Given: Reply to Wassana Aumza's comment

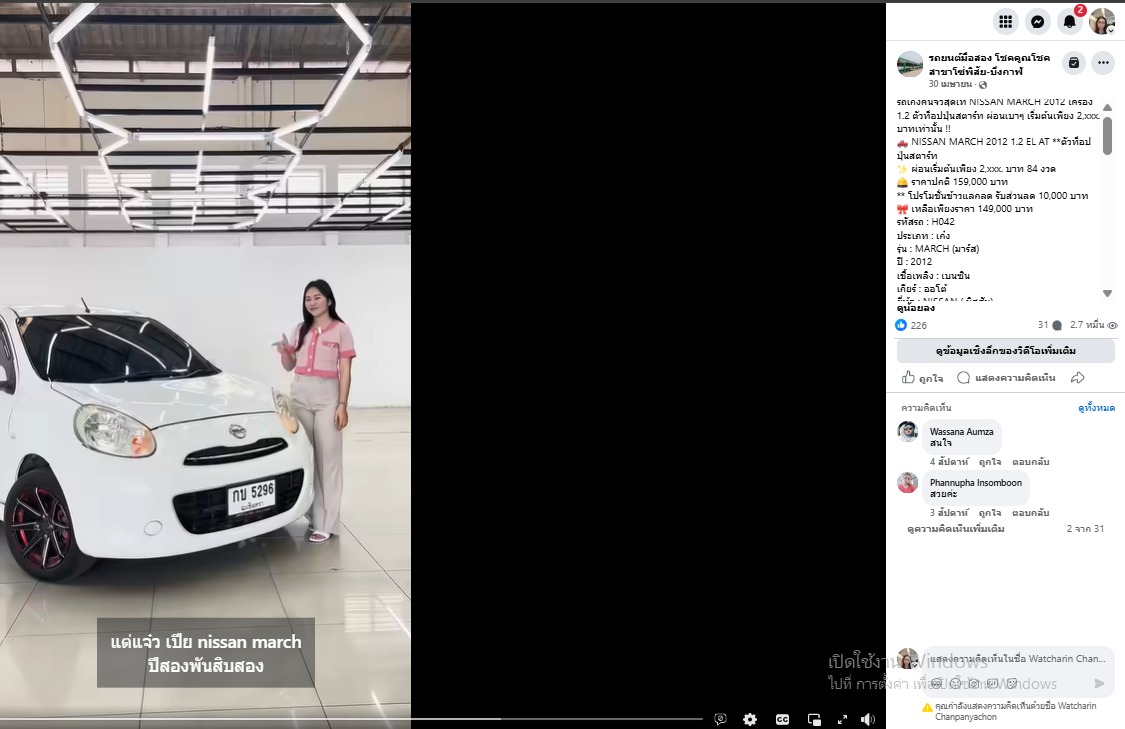Looking at the screenshot, I should 1030,461.
